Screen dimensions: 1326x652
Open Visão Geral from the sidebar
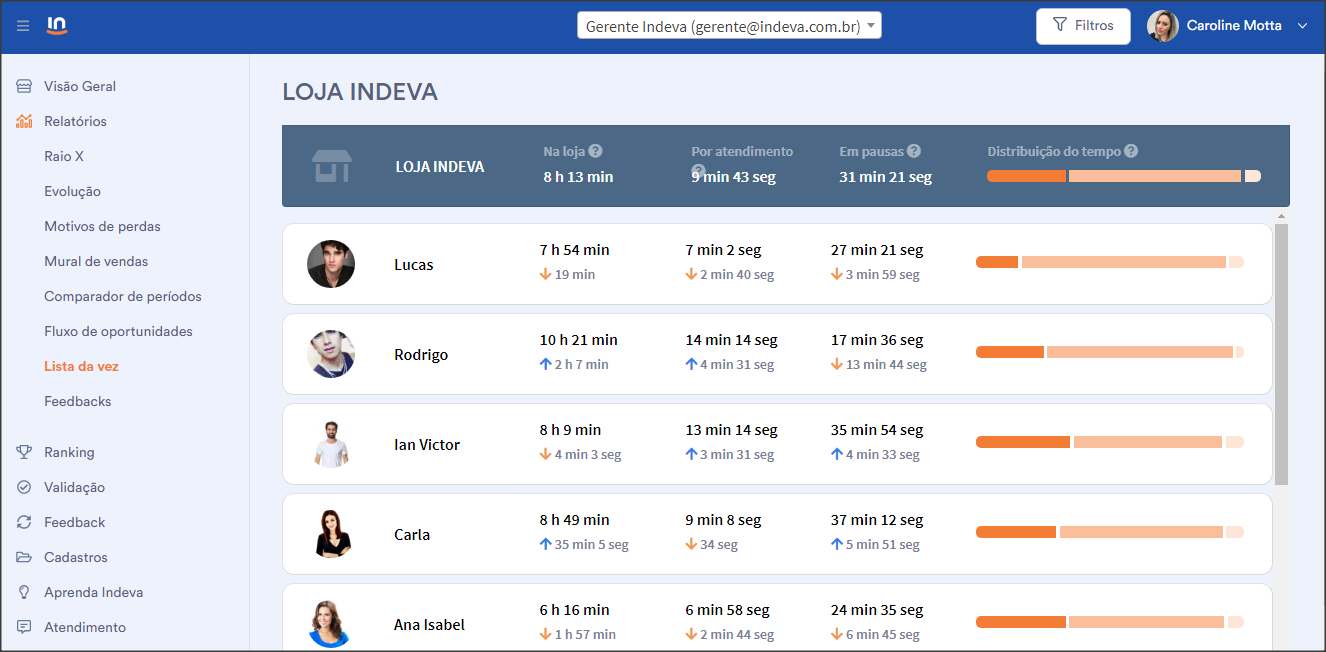tap(80, 86)
